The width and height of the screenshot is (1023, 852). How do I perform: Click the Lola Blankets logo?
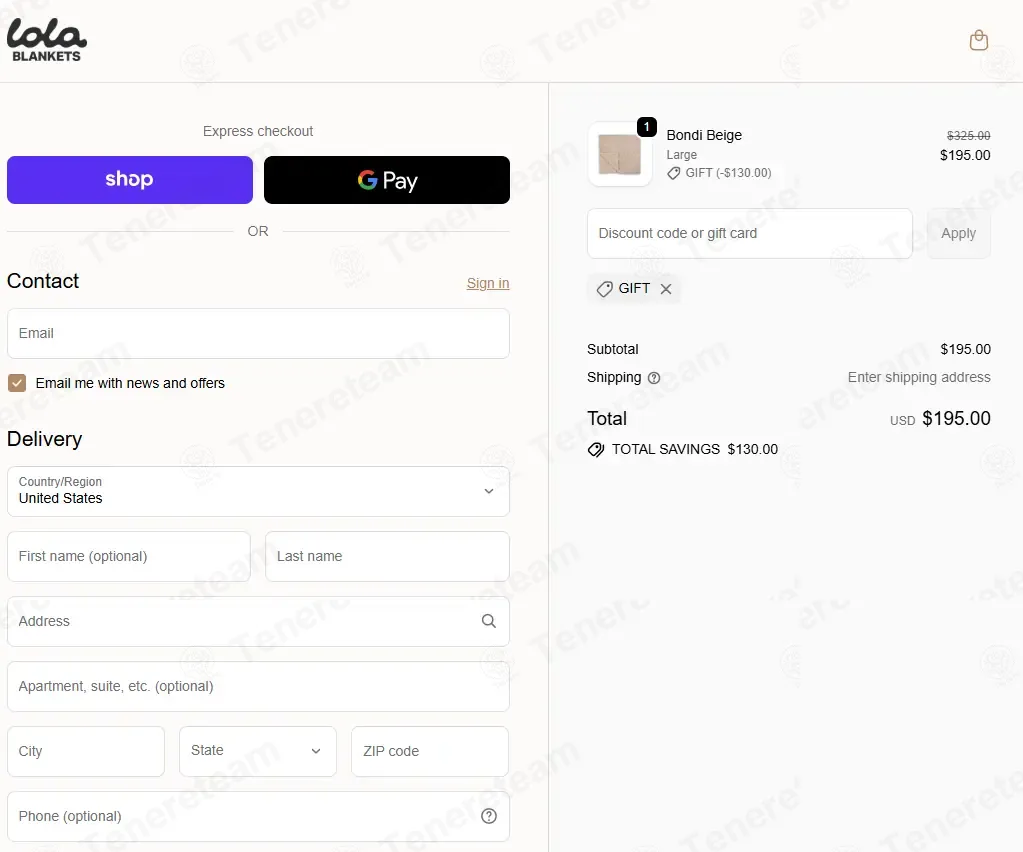pos(46,40)
